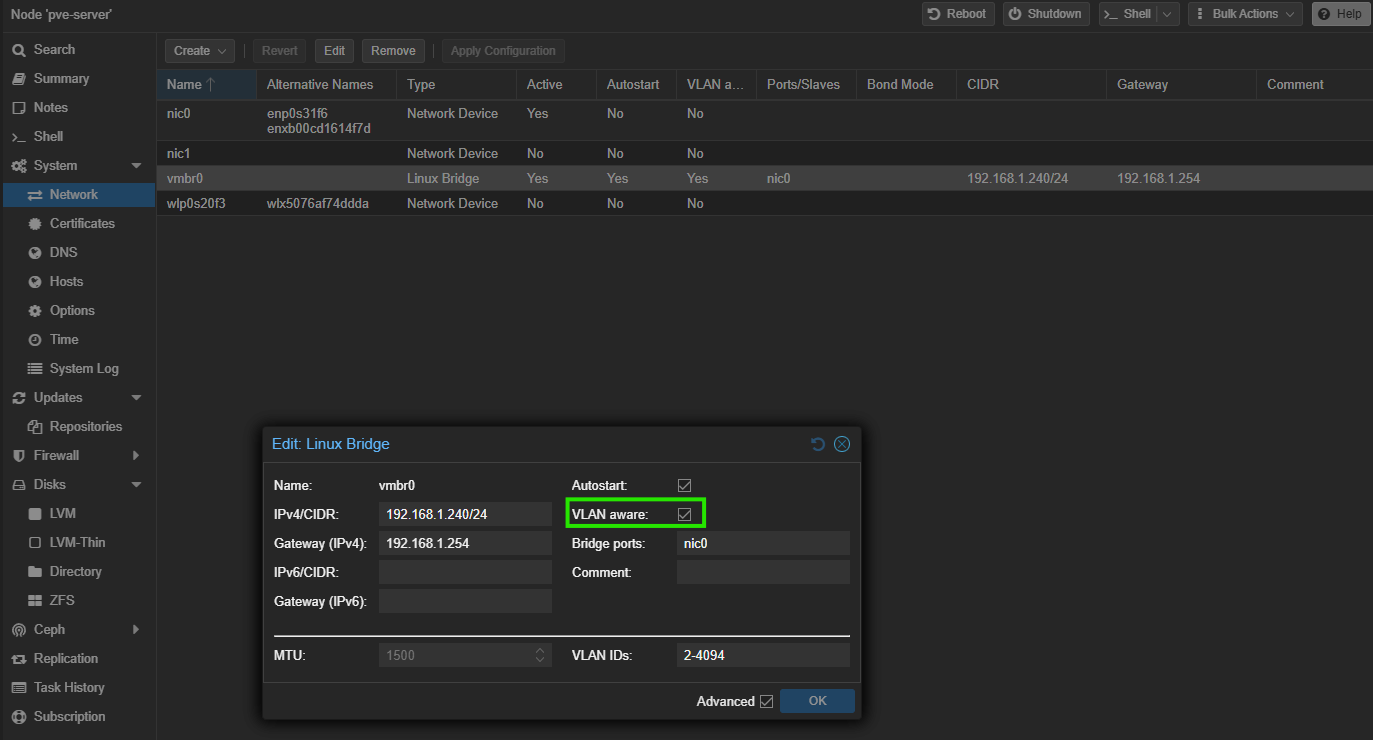
Task: Click the reset icon in Edit dialog header
Action: [818, 444]
